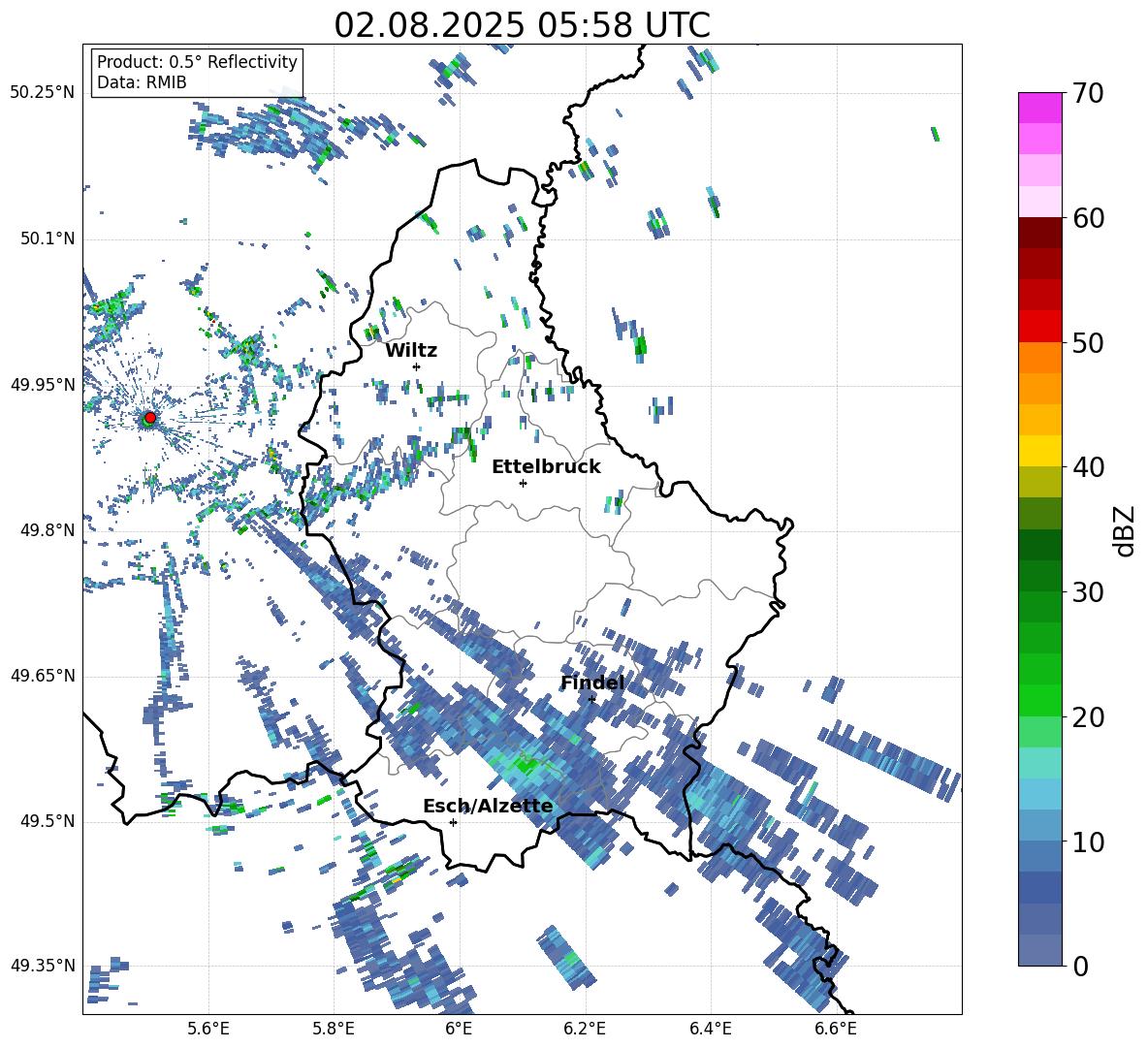Click the colorbar 10 tick label
Image resolution: width=1148 pixels, height=1048 pixels.
tap(1089, 842)
